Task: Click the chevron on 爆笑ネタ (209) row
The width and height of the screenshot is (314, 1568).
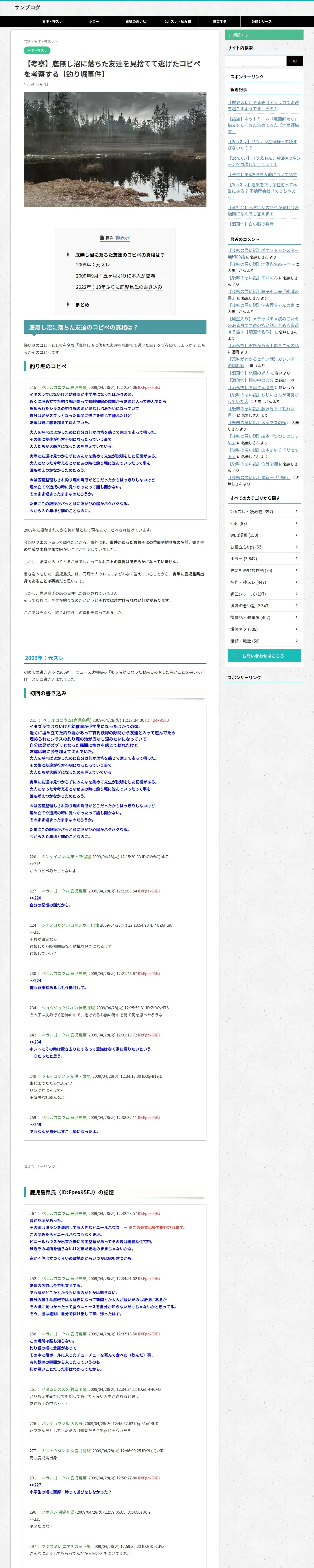Action: (297, 629)
